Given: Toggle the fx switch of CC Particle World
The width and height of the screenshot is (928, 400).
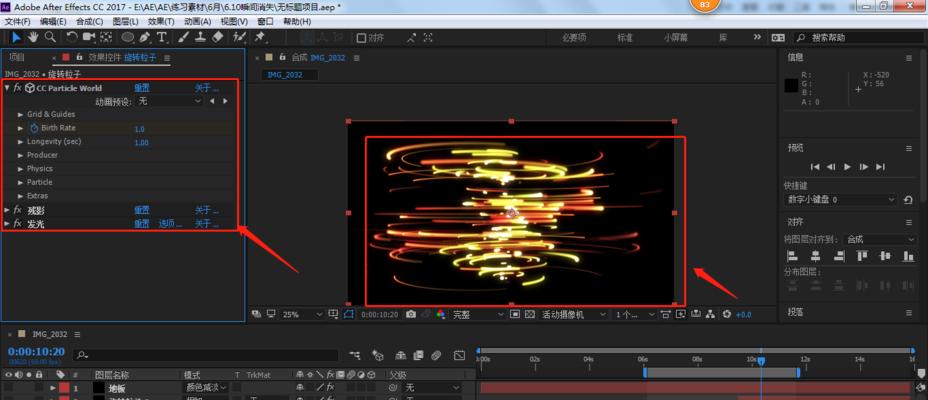Looking at the screenshot, I should (18, 88).
